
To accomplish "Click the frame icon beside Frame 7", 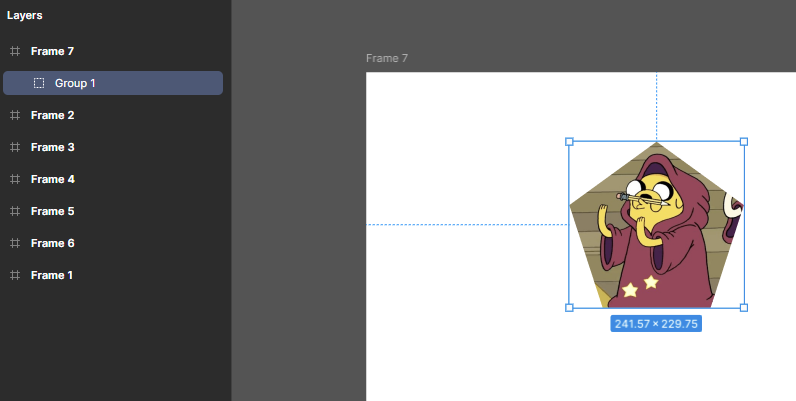I will click(x=15, y=51).
